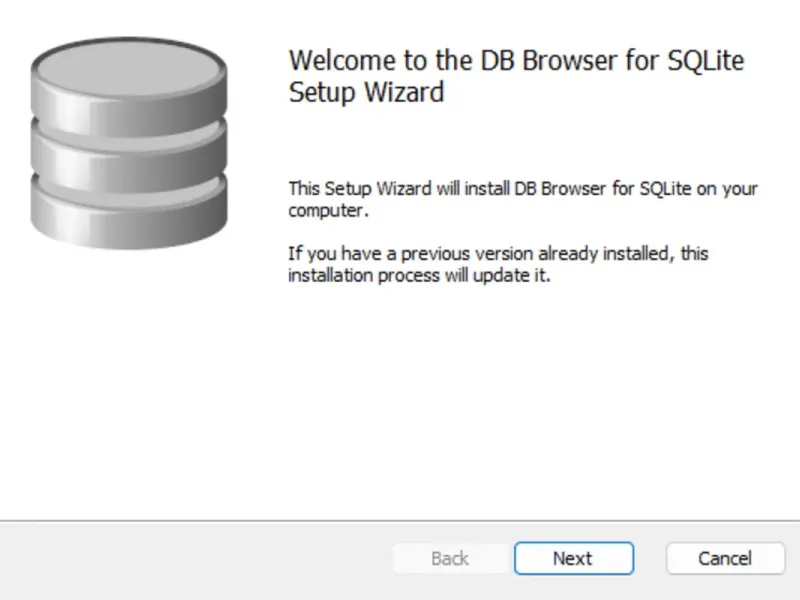Screen dimensions: 800x600
Task: Cancel the setup wizard
Action: click(724, 558)
